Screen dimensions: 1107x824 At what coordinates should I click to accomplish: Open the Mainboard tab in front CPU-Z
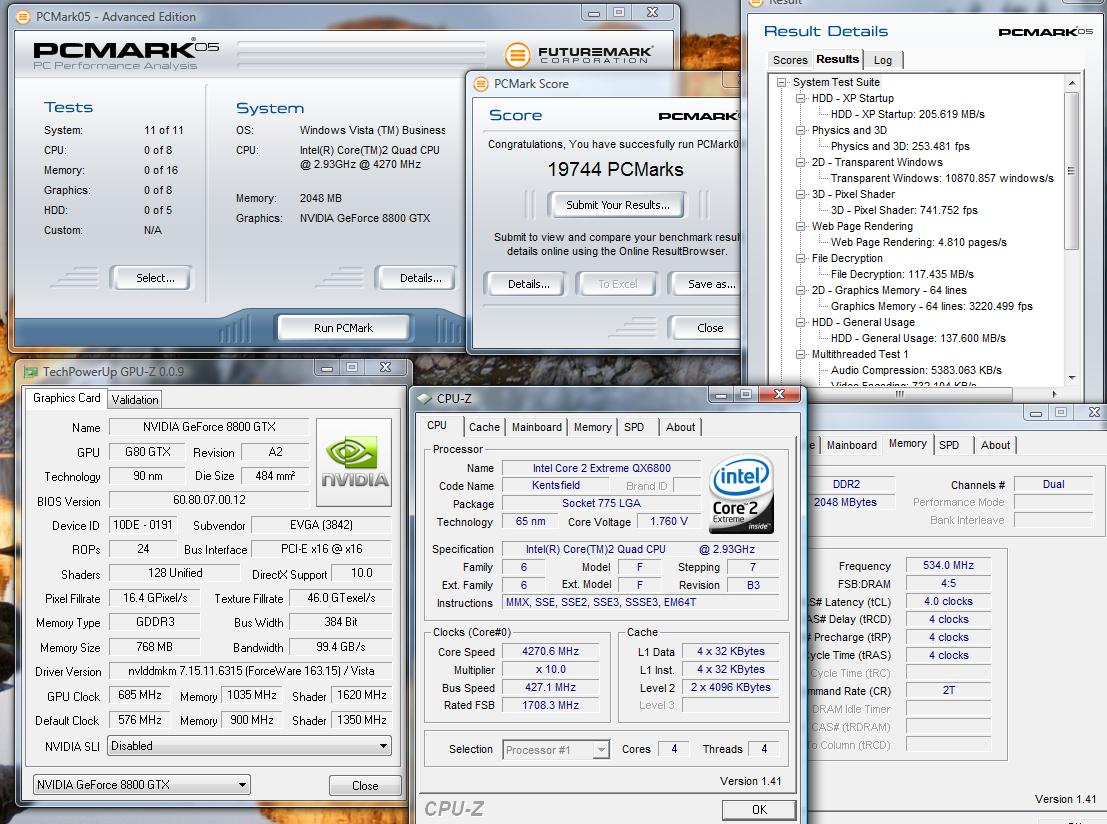point(537,427)
